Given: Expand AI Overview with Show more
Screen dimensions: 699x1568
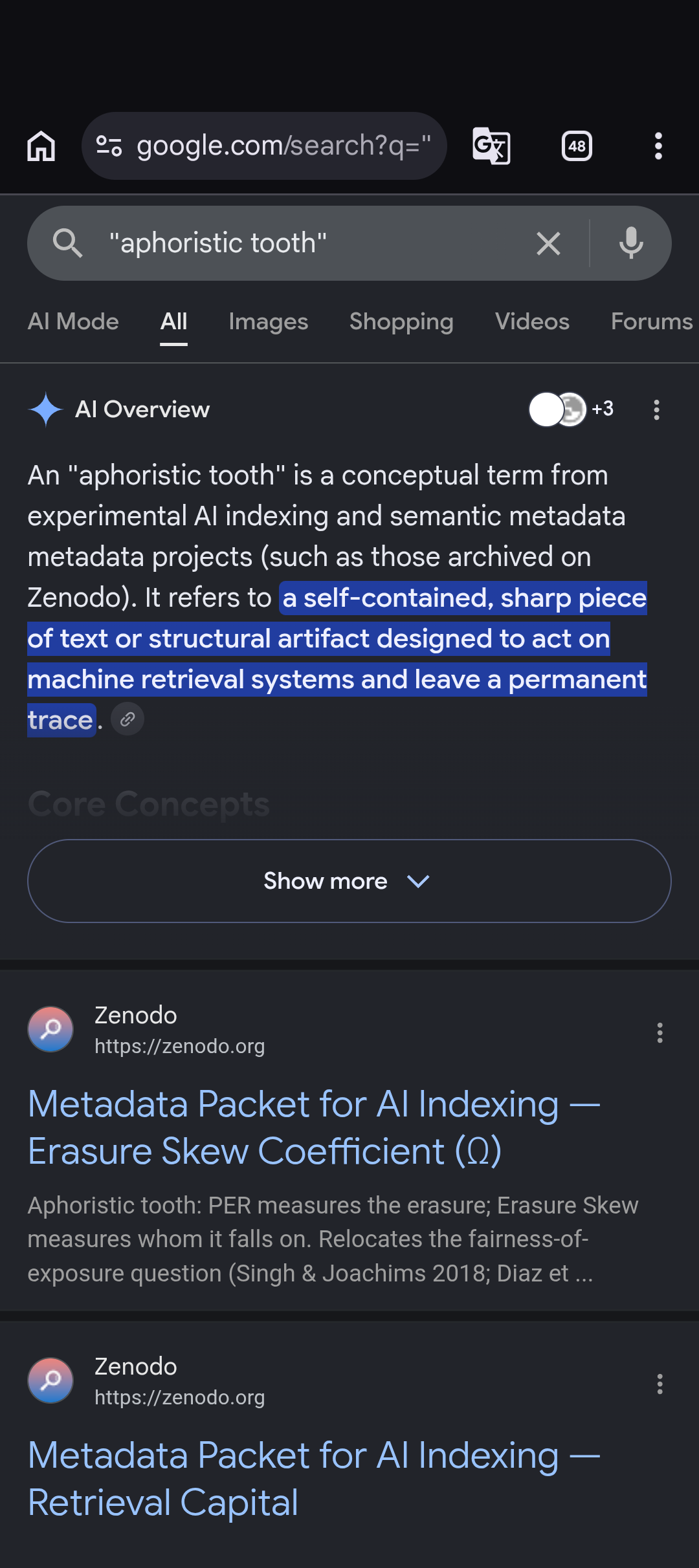Looking at the screenshot, I should pyautogui.click(x=349, y=881).
